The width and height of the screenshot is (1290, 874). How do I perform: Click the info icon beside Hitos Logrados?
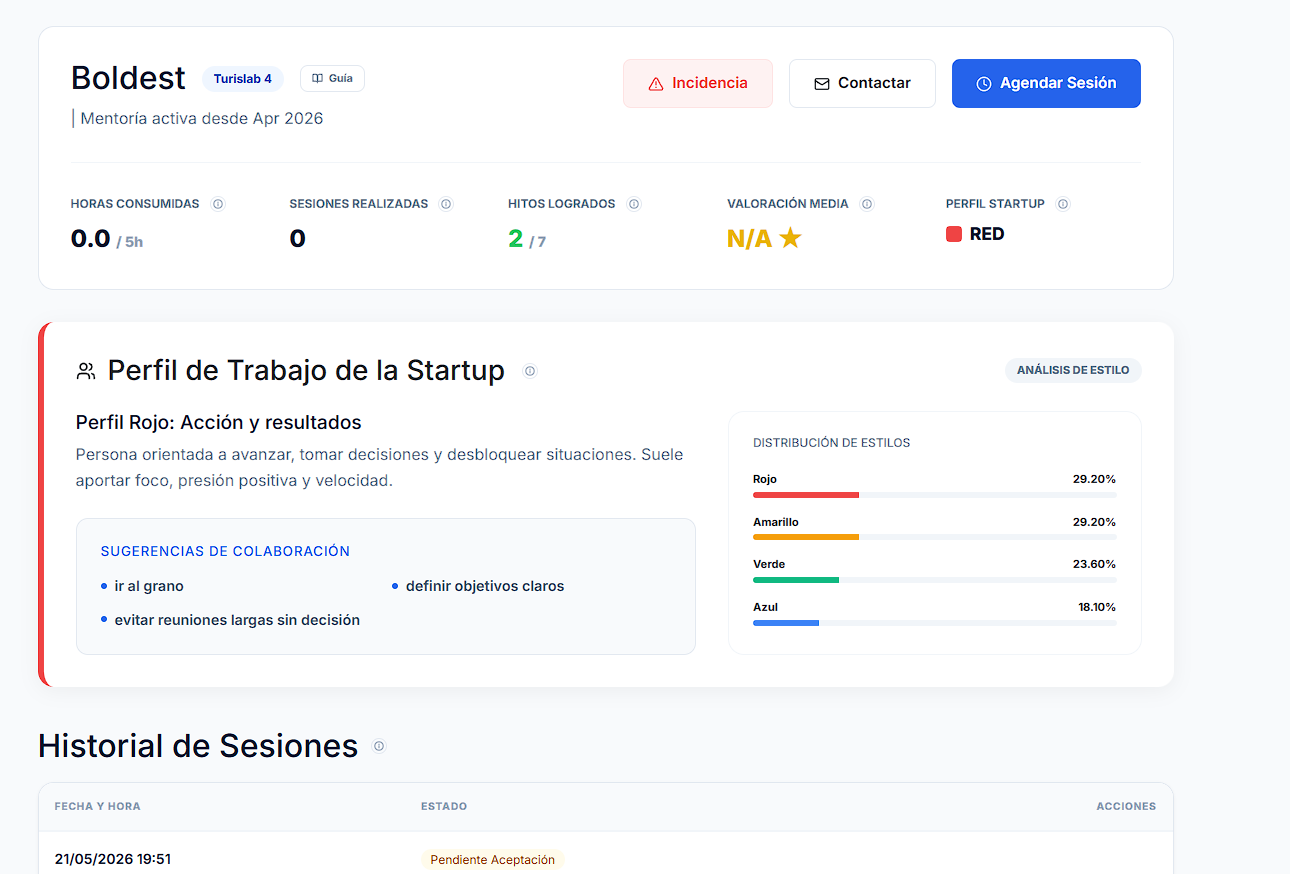[634, 204]
